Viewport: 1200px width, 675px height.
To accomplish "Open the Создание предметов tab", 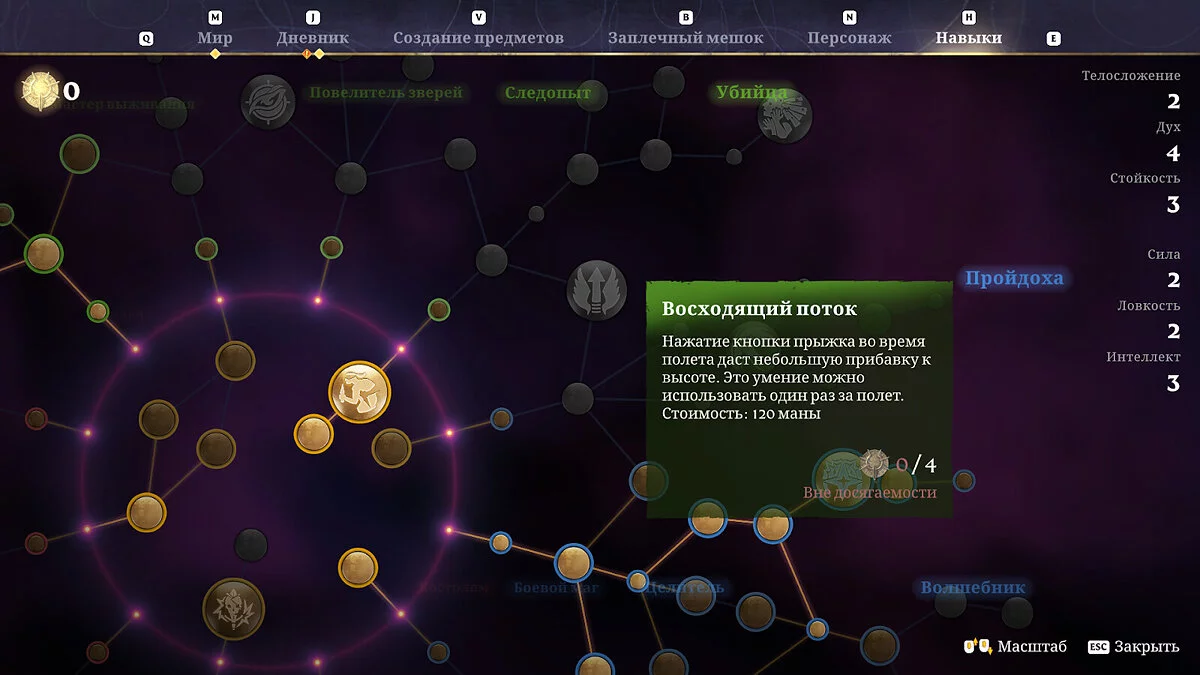I will 478,38.
